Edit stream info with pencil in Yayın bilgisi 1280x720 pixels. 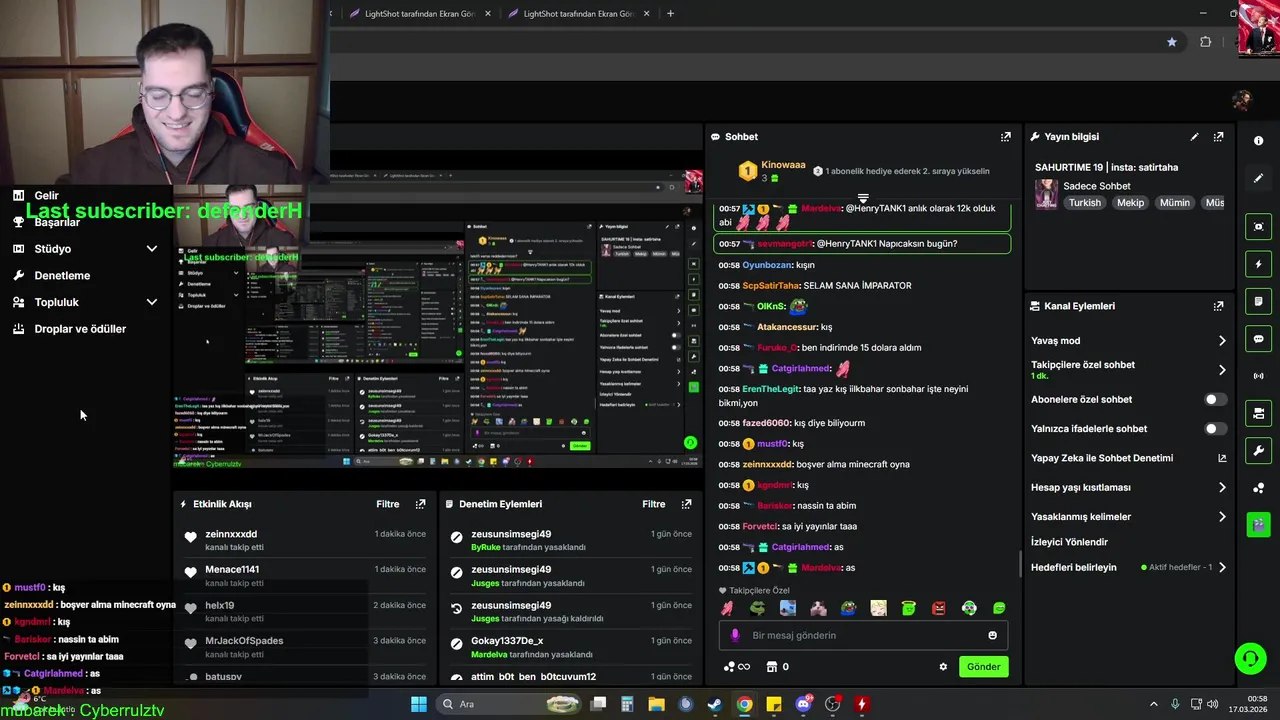click(x=1194, y=137)
